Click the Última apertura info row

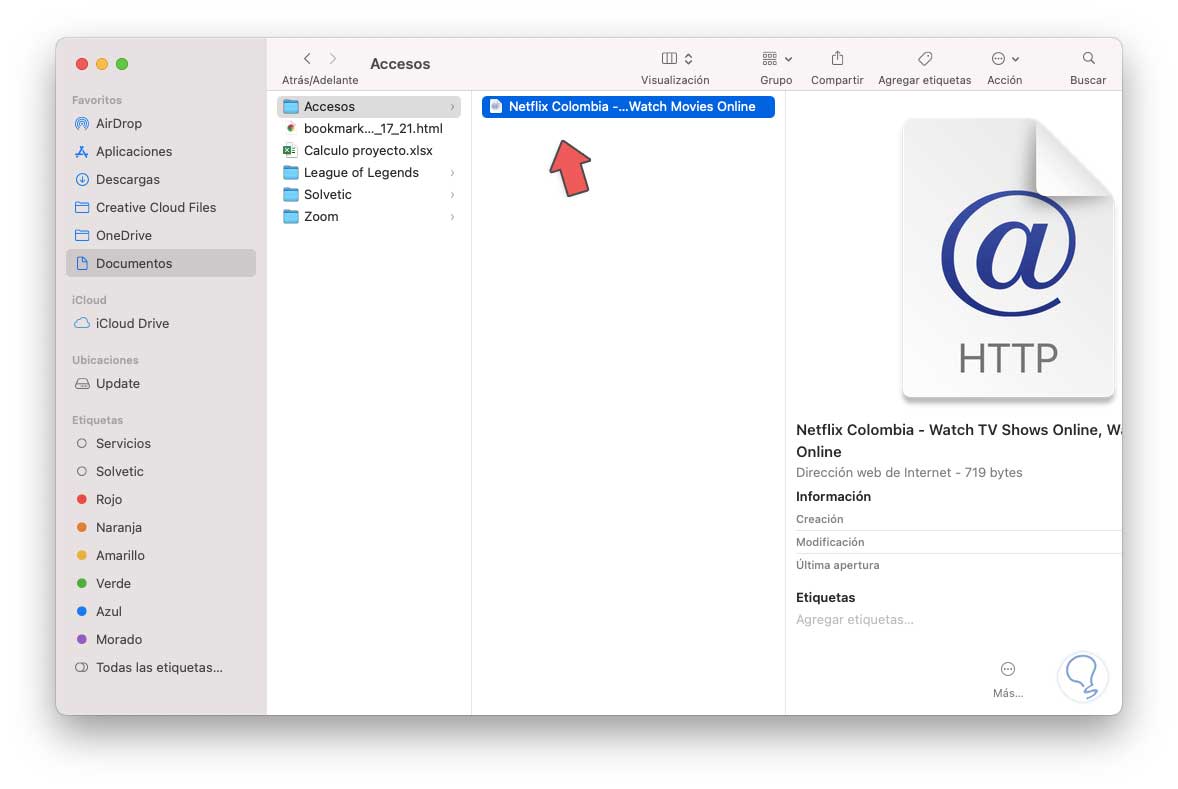click(x=958, y=565)
